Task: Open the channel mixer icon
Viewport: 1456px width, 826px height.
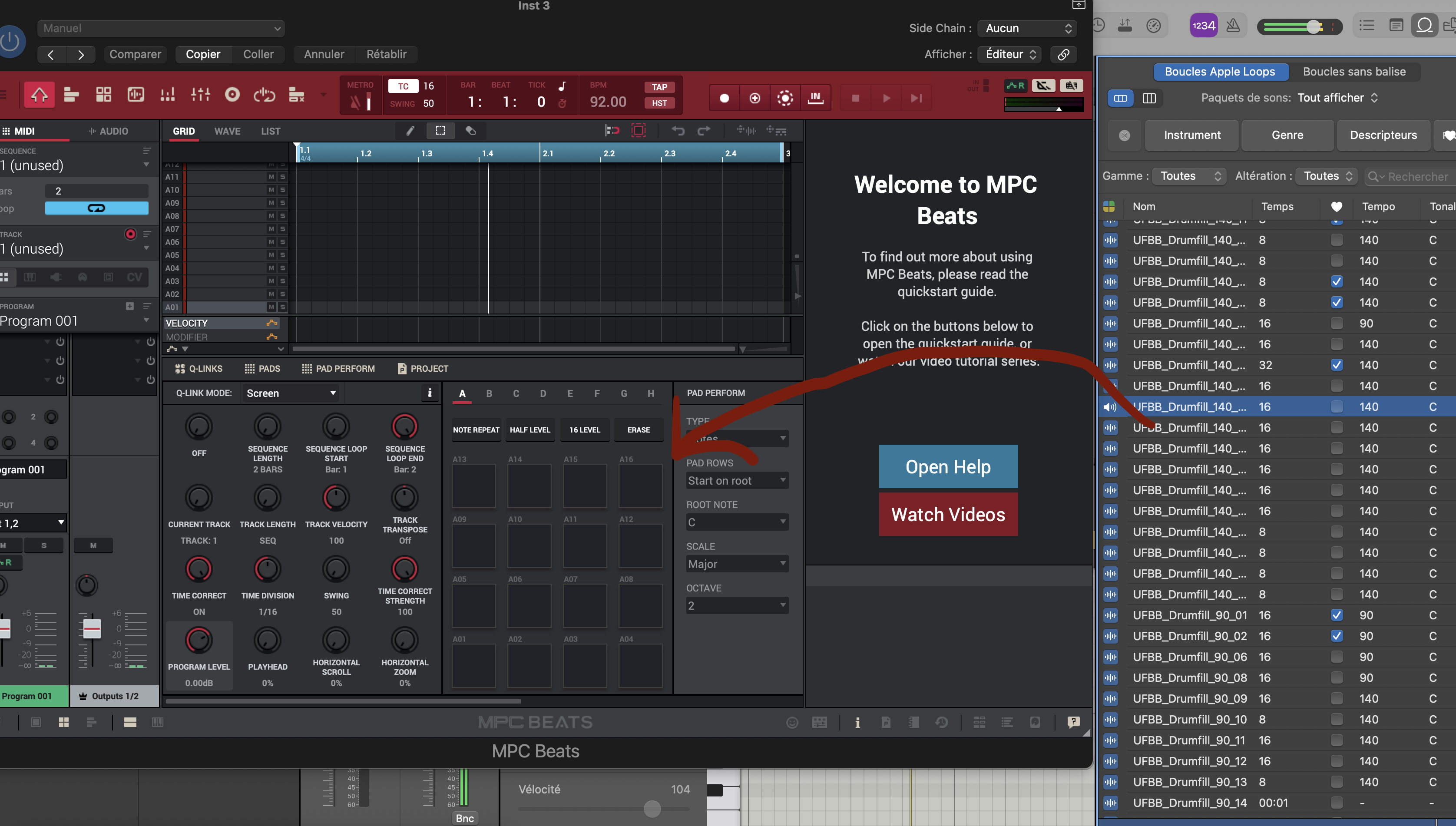Action: (200, 95)
